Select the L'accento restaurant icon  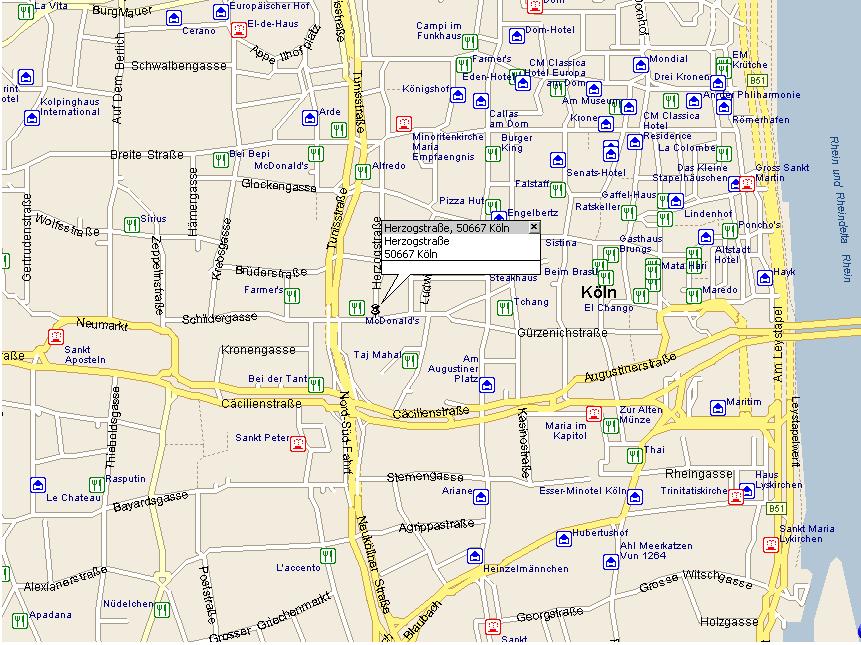(x=327, y=556)
